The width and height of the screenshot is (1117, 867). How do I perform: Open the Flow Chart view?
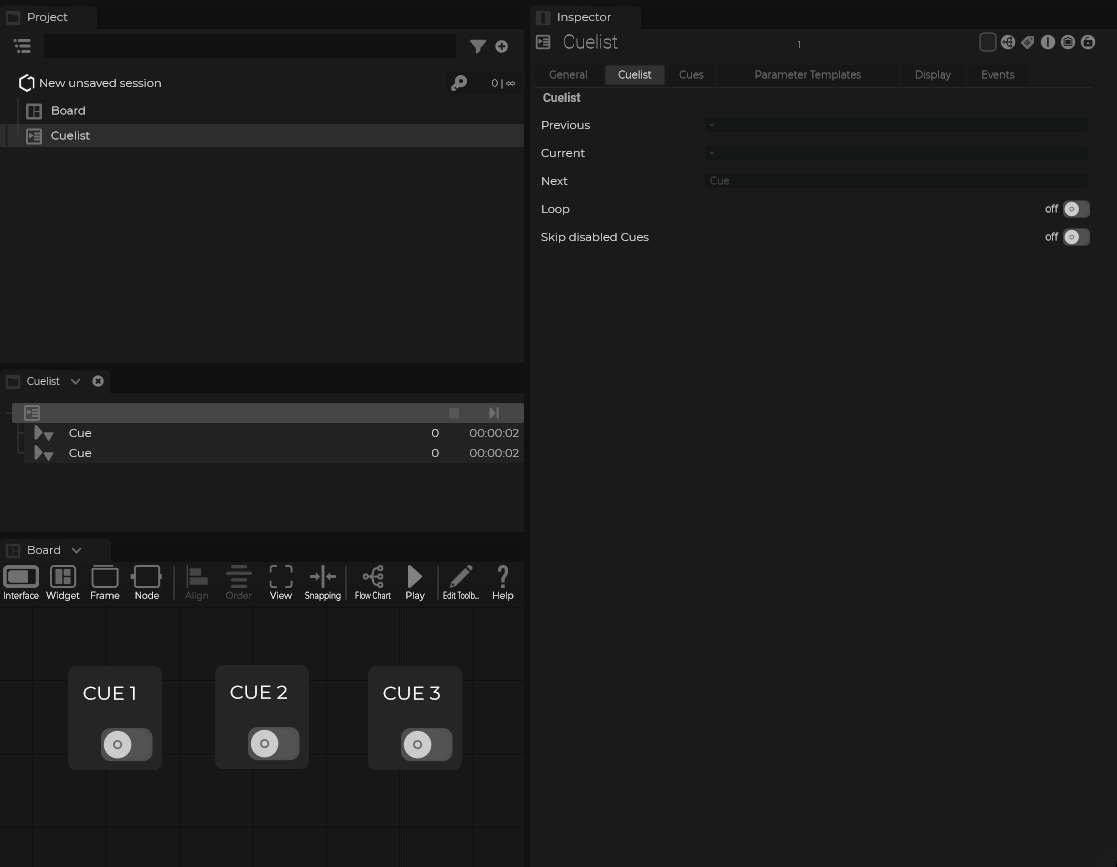pyautogui.click(x=372, y=582)
